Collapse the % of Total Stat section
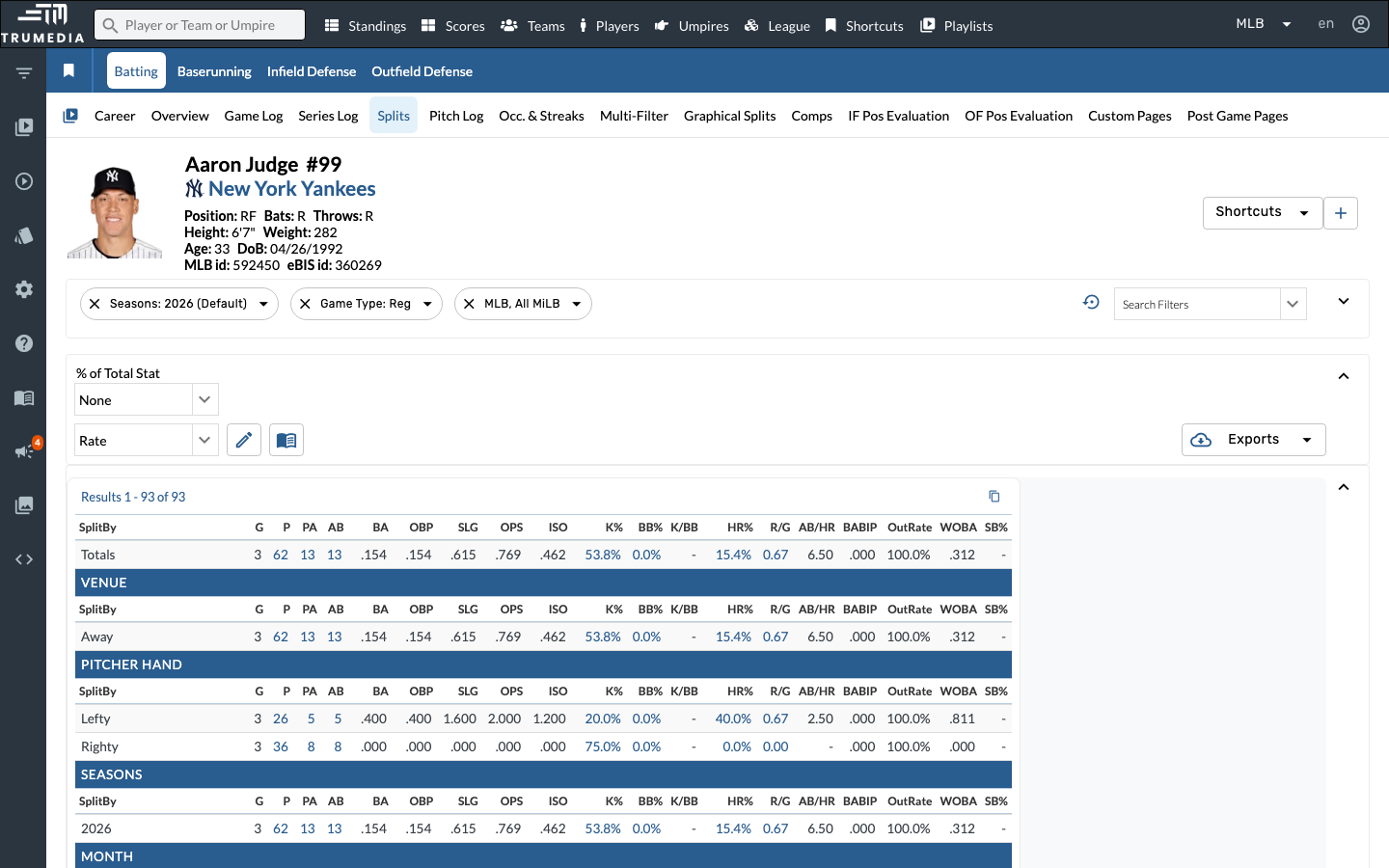This screenshot has height=868, width=1389. click(1344, 376)
